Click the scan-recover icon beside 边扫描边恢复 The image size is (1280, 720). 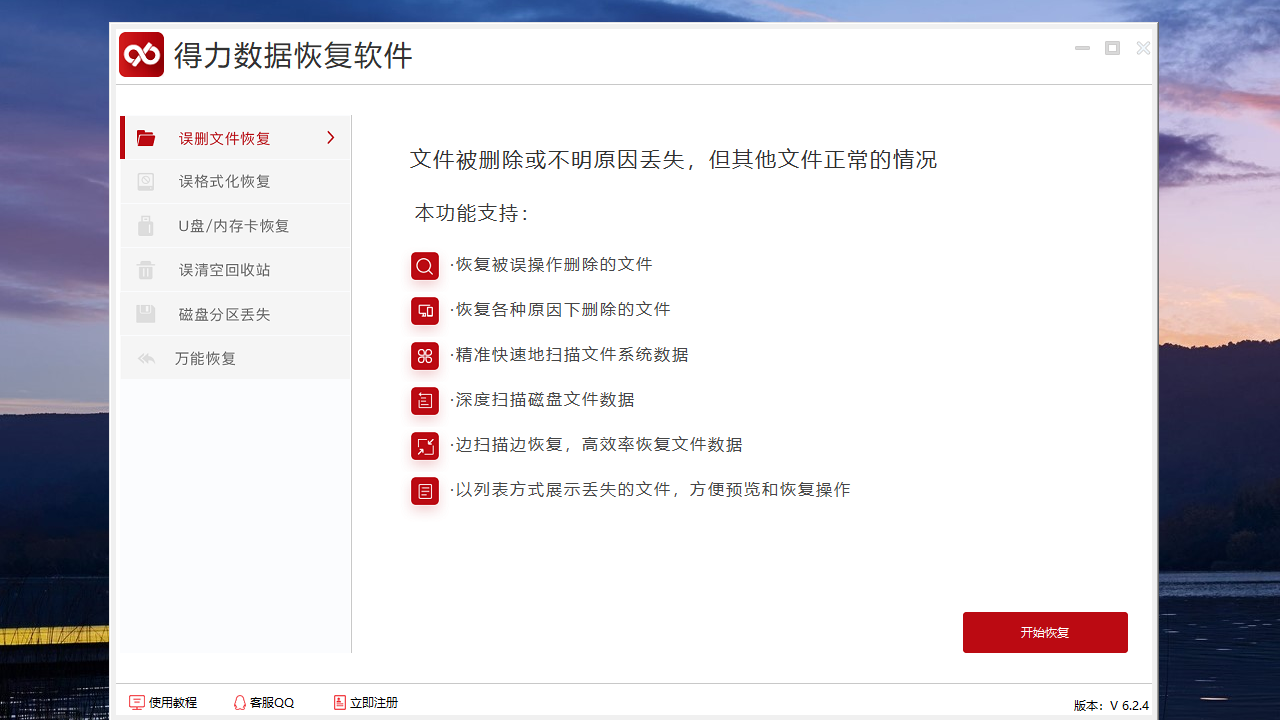tap(425, 446)
